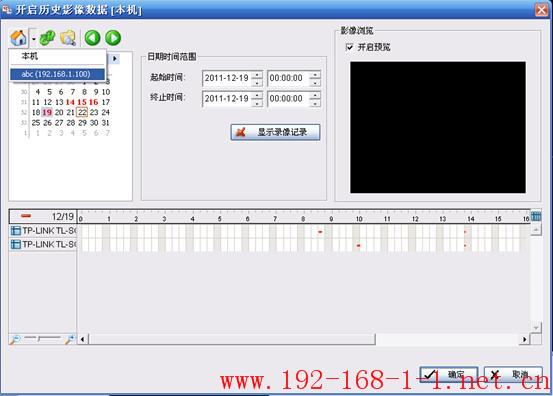
Task: Click the 显示录像记录 button
Action: click(275, 132)
